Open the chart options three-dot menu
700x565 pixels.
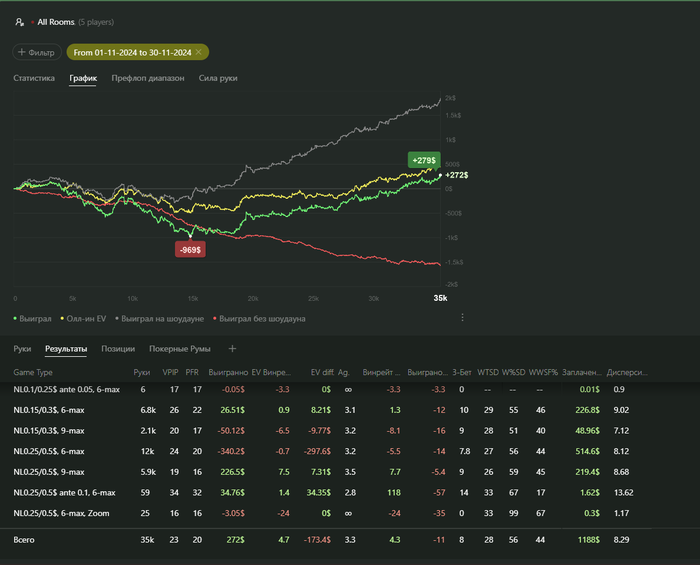click(x=462, y=317)
